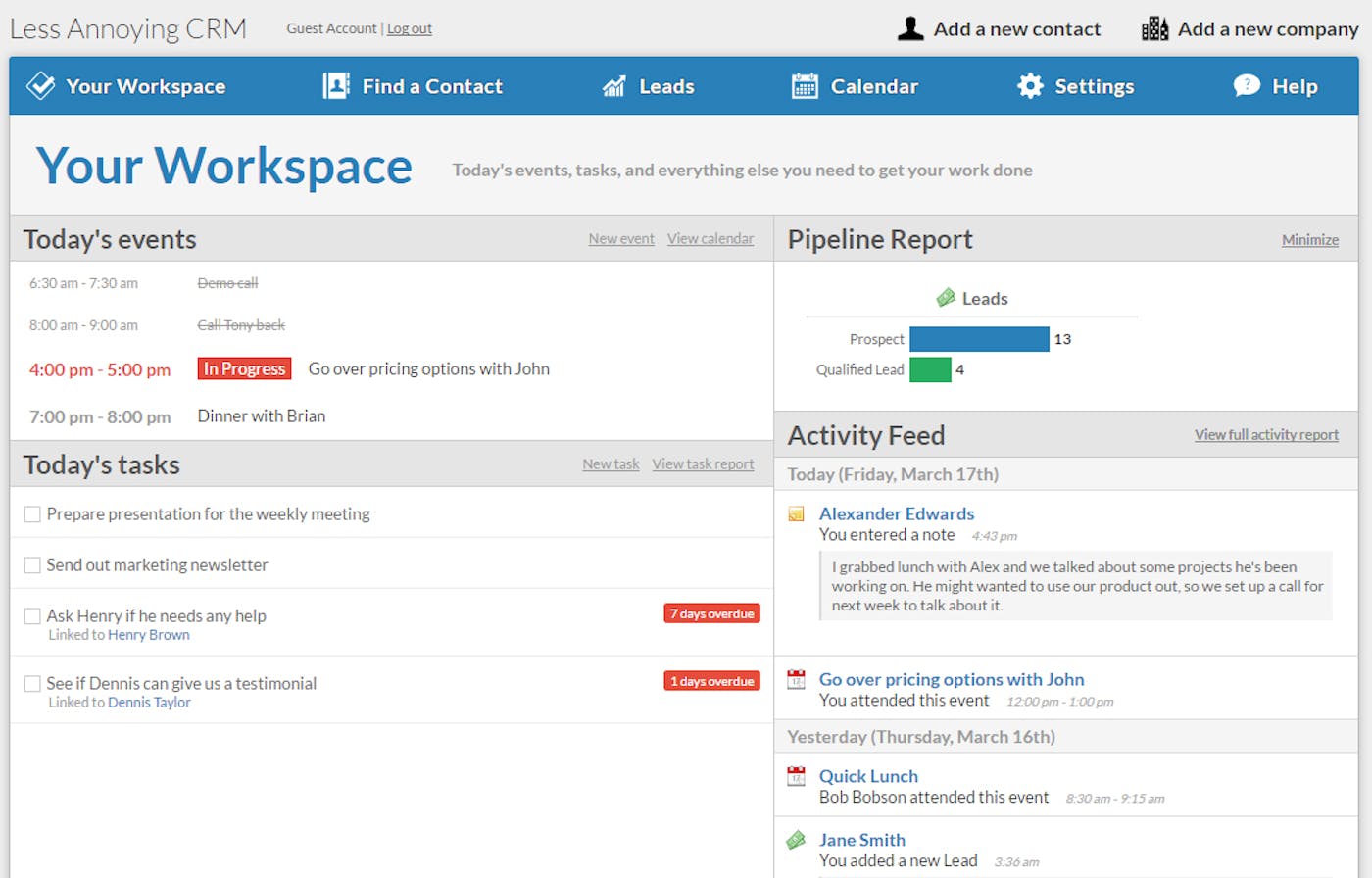The image size is (1372, 878).
Task: Open View full activity report link
Action: (1266, 435)
